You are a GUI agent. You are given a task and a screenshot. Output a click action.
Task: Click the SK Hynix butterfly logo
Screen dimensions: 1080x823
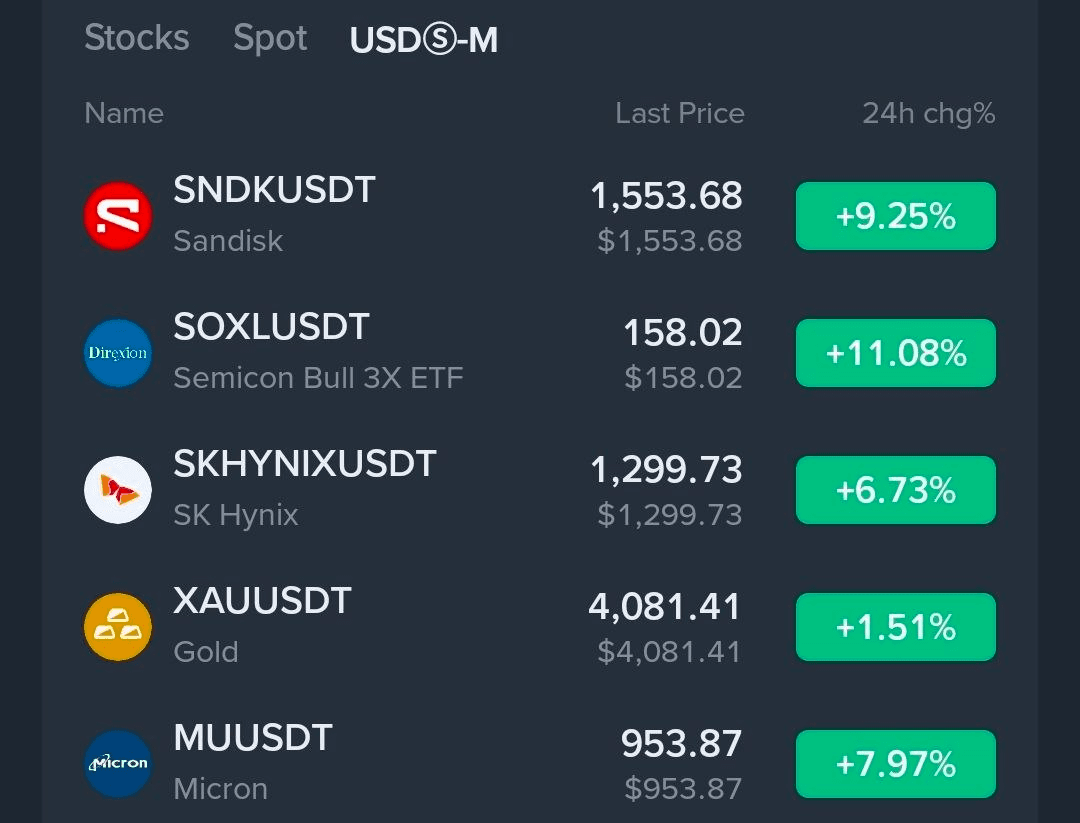tap(118, 490)
